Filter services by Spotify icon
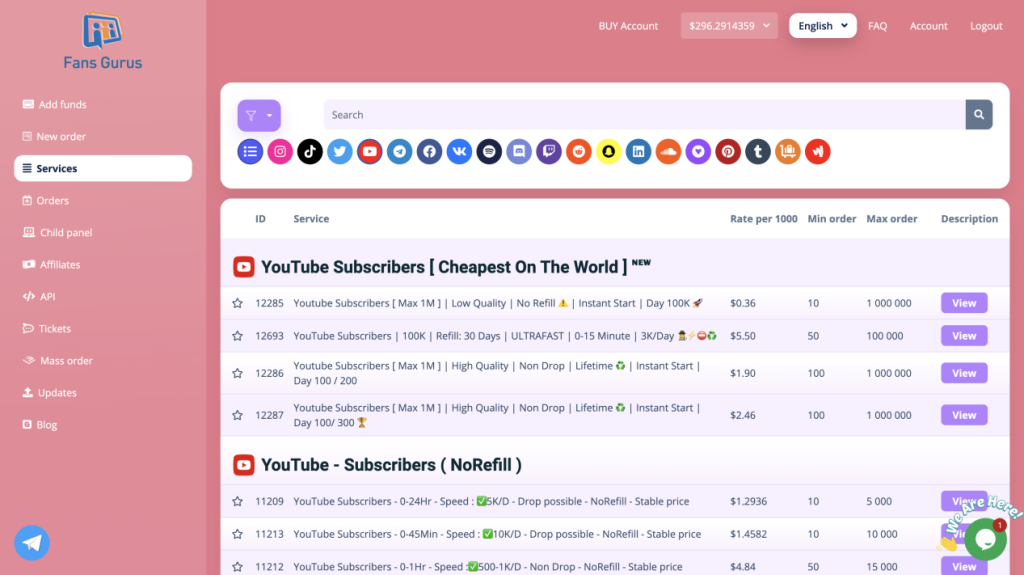 coord(489,152)
